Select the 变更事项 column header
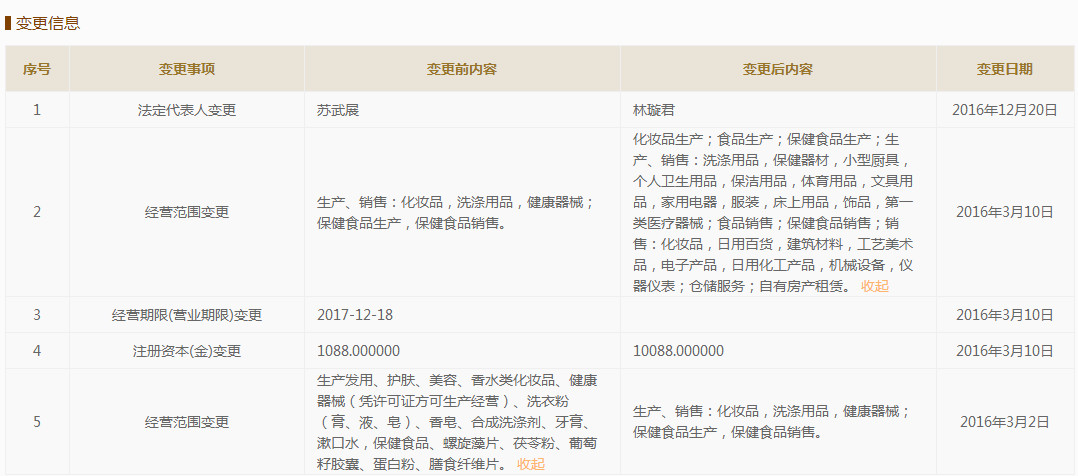The height and width of the screenshot is (476, 1078). pyautogui.click(x=187, y=69)
